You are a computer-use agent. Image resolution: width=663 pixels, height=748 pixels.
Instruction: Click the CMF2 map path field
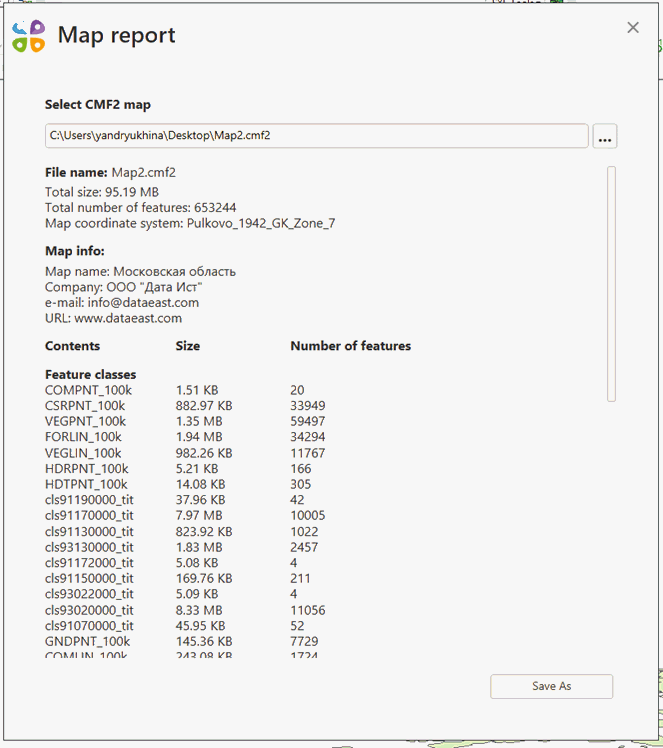tap(316, 136)
